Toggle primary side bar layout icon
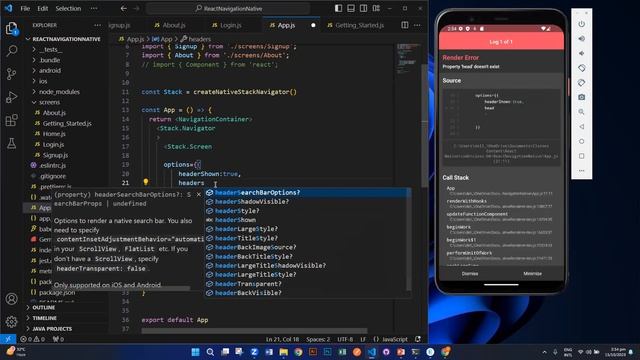This screenshot has height=360, width=640. tap(338, 8)
